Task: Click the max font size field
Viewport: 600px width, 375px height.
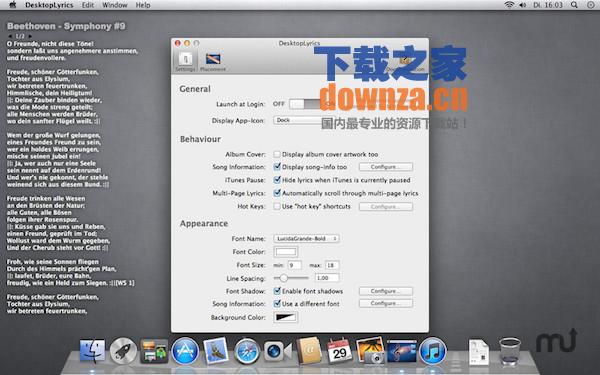Action: (x=332, y=265)
